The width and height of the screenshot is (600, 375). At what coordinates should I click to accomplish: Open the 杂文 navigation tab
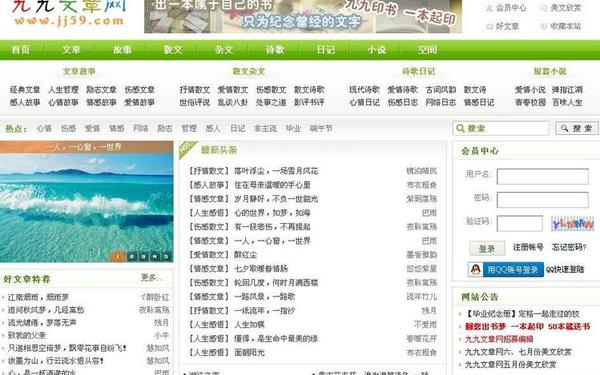click(224, 49)
